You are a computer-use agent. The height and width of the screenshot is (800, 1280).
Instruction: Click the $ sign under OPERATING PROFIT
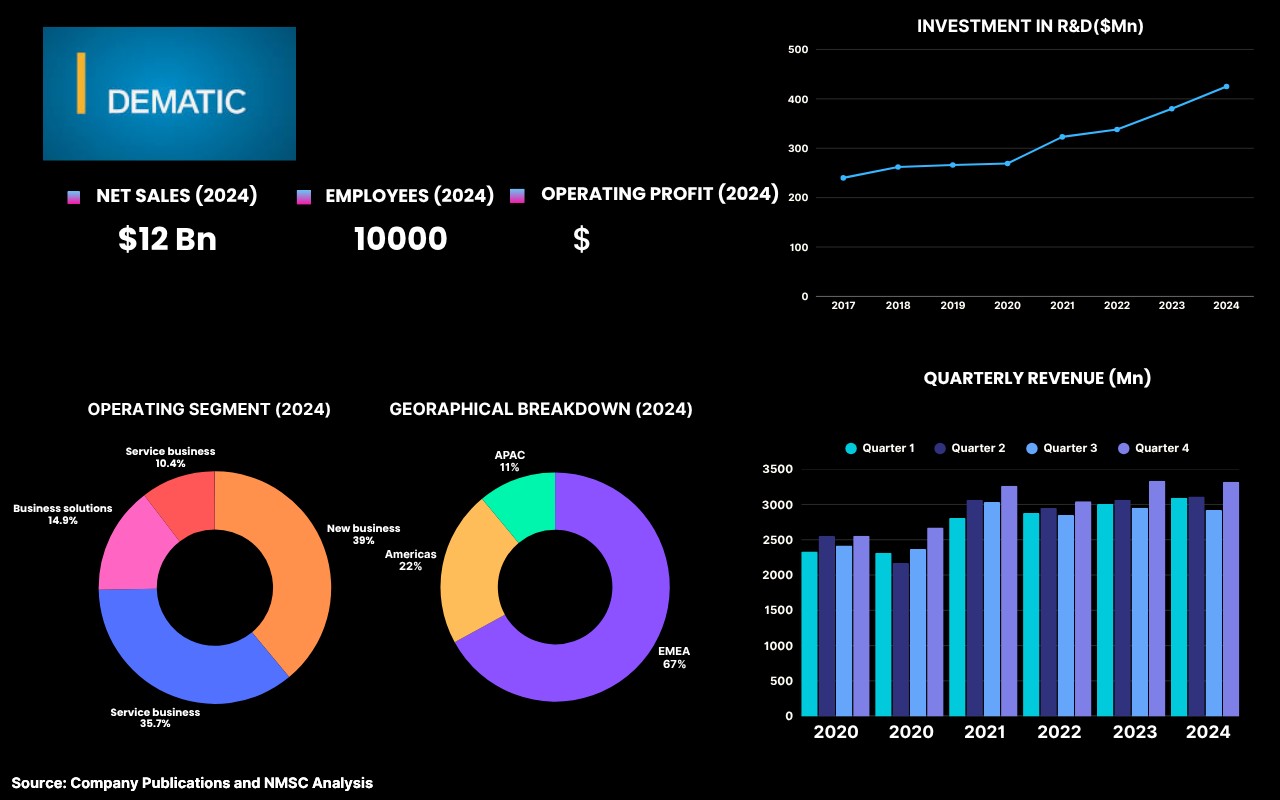581,239
